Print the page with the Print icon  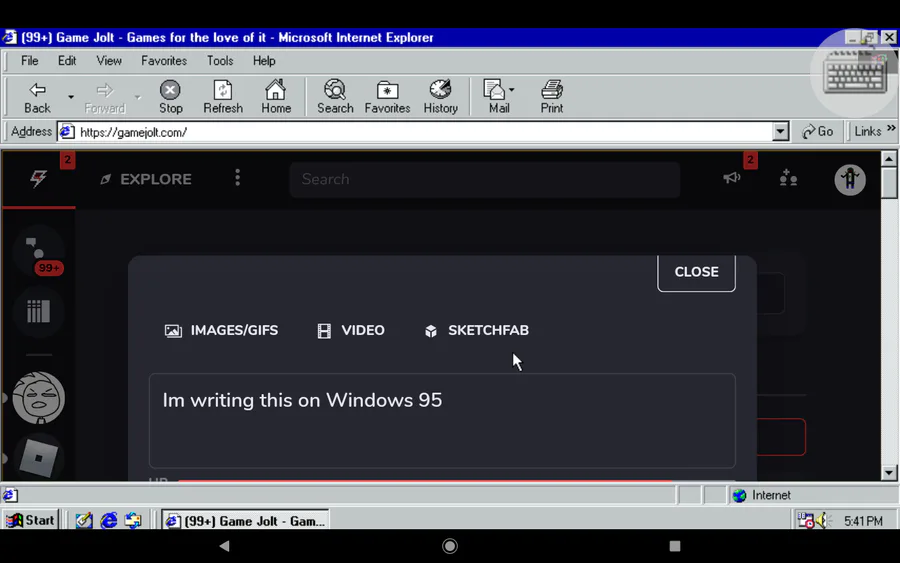552,97
